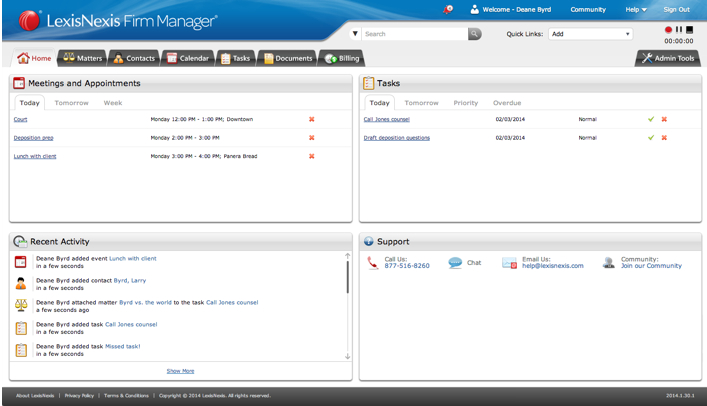Click About LexisNexis in footer
The height and width of the screenshot is (406, 707).
35,396
